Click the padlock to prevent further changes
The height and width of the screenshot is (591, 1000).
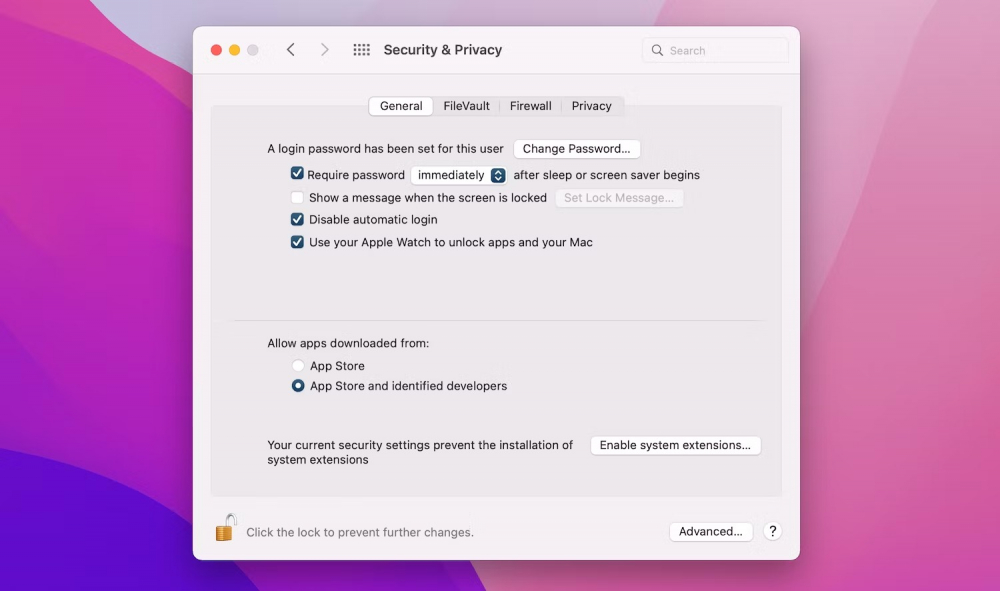[226, 528]
